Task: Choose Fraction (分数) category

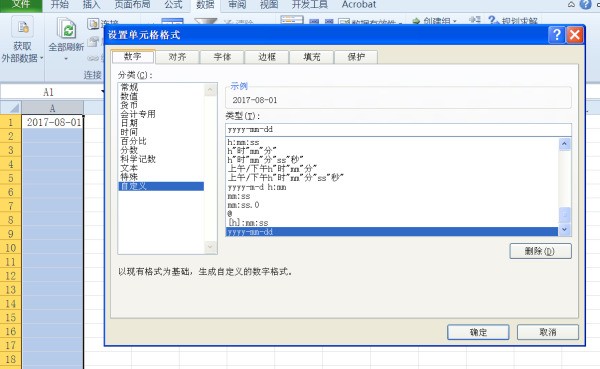Action: pyautogui.click(x=129, y=150)
